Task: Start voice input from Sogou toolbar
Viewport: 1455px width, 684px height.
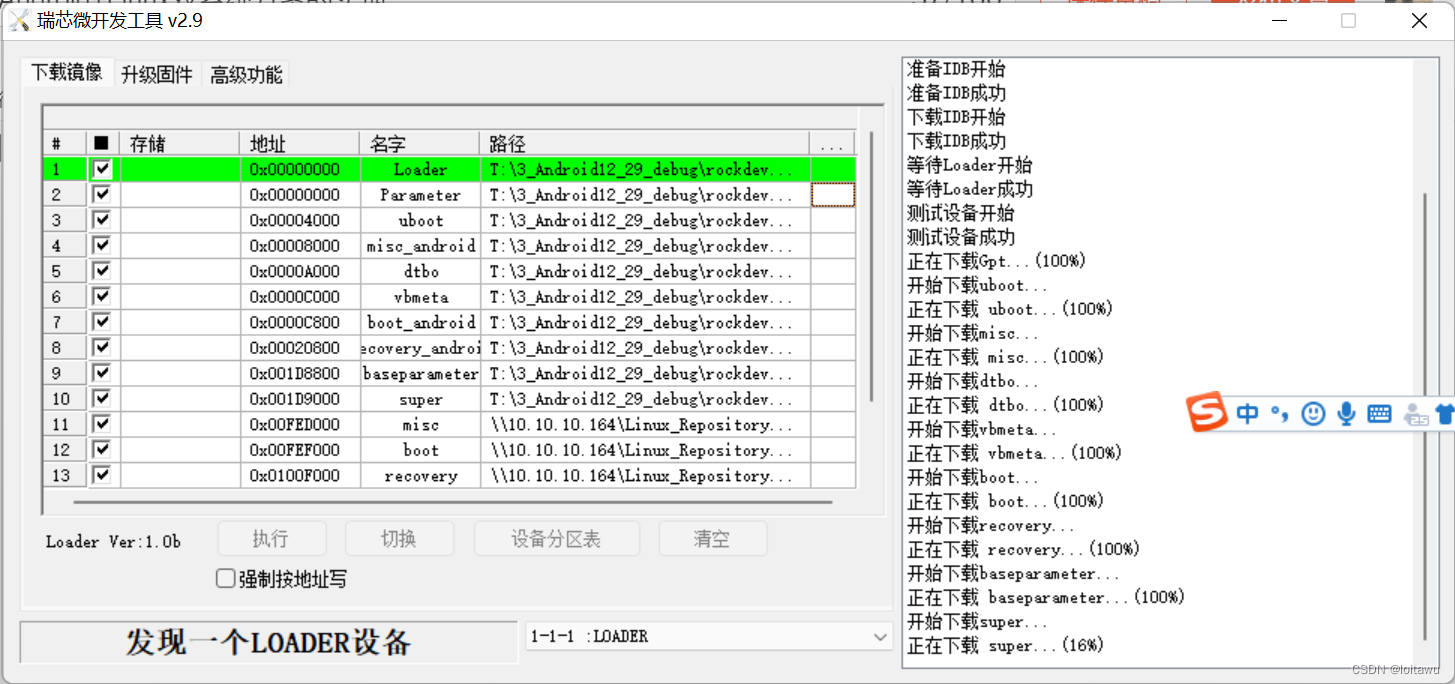Action: pos(1346,413)
